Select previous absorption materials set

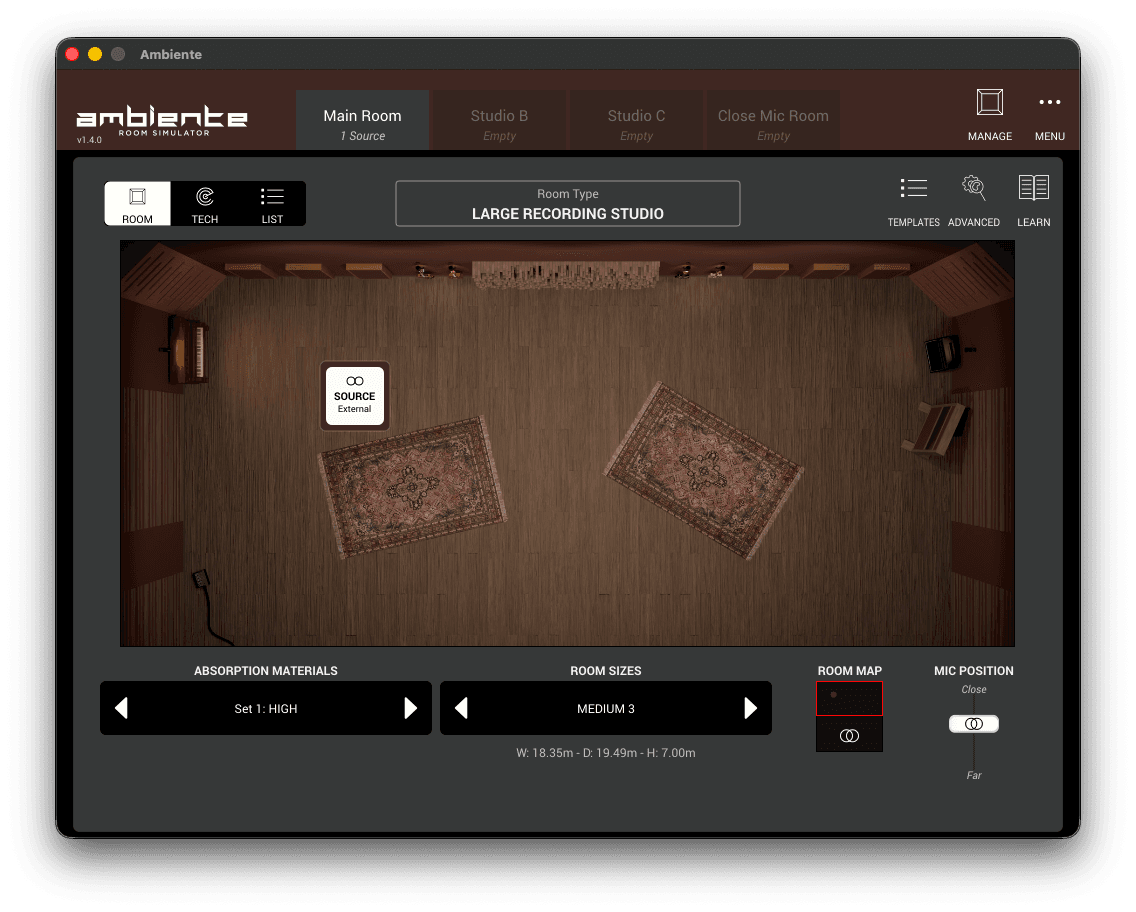pos(122,709)
